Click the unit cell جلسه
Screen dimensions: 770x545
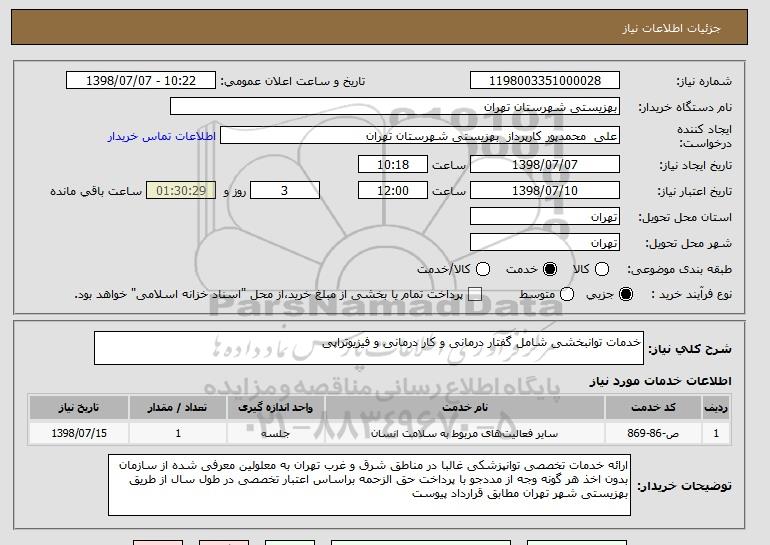coord(275,434)
